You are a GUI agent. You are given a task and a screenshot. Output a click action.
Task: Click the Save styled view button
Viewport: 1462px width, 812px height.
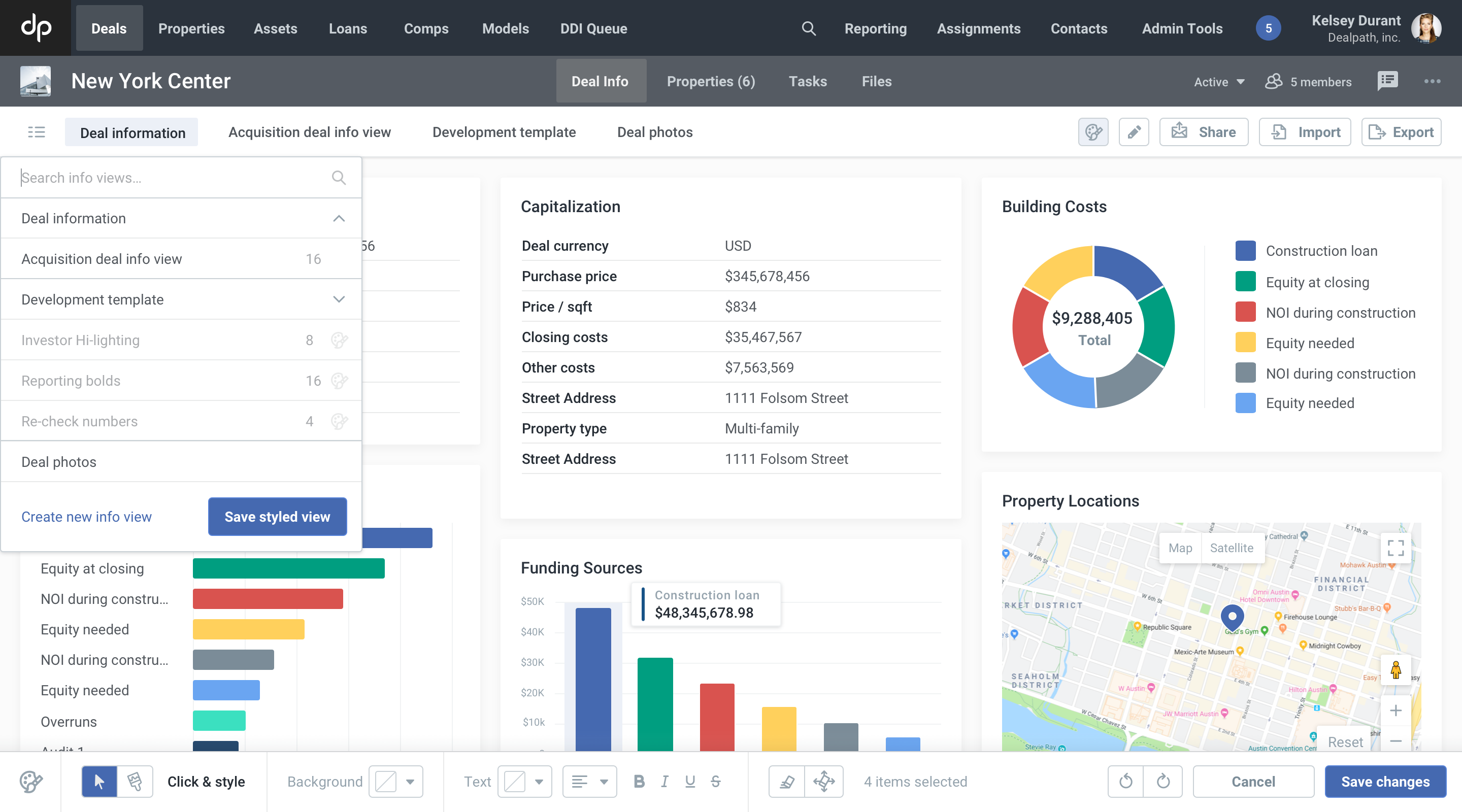click(277, 516)
